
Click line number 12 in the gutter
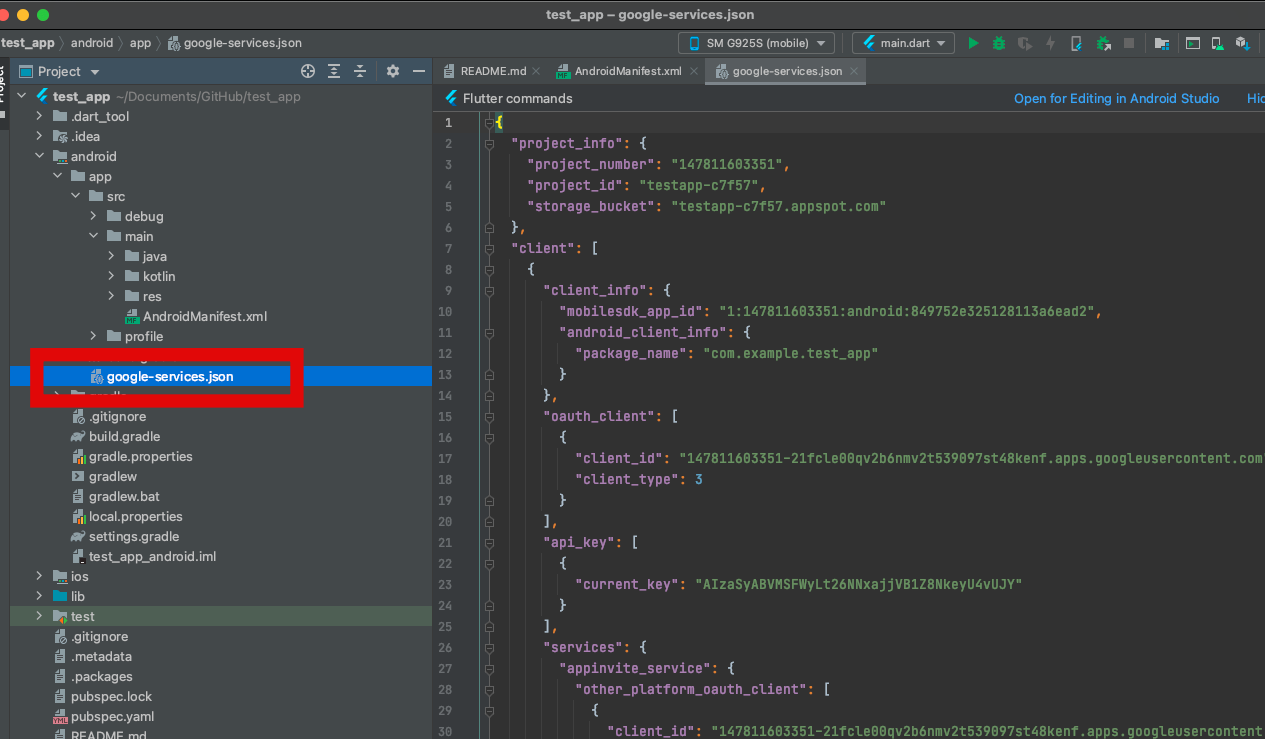446,353
